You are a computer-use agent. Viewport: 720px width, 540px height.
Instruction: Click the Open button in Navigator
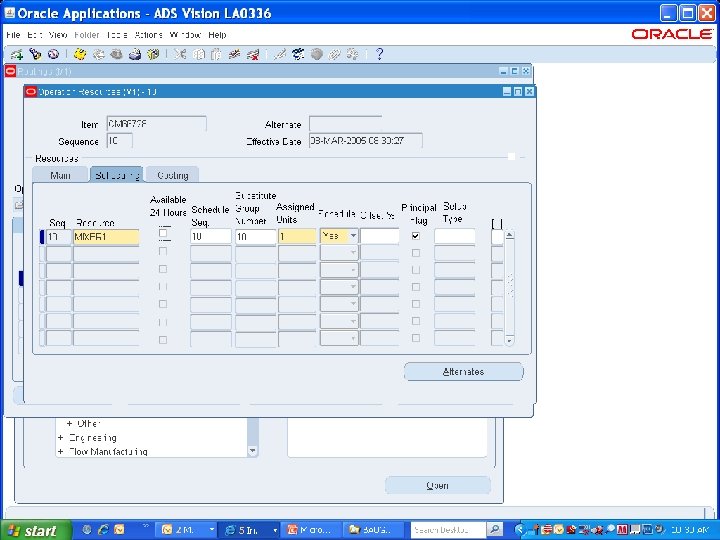pyautogui.click(x=438, y=485)
